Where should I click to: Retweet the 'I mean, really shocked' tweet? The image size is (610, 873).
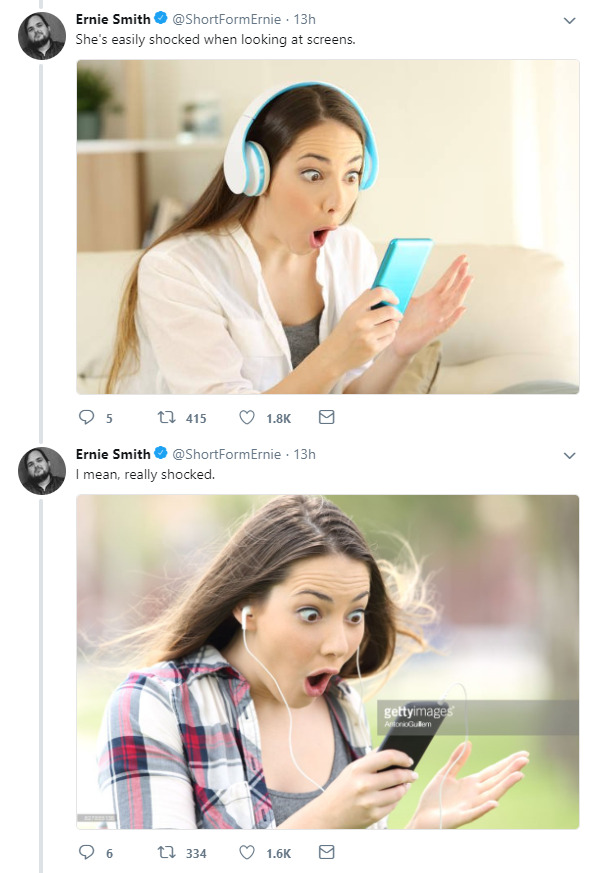167,853
